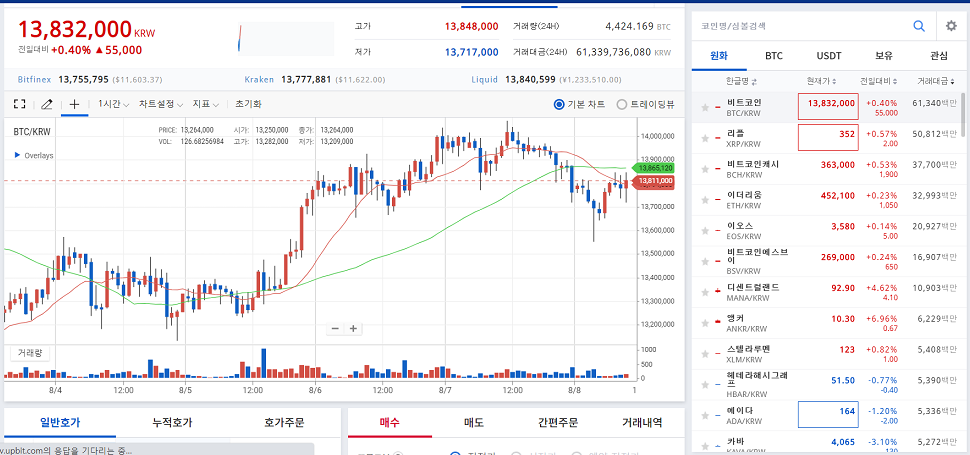The height and width of the screenshot is (455, 970).
Task: Click the red 13,811,000 price tag
Action: [x=653, y=181]
